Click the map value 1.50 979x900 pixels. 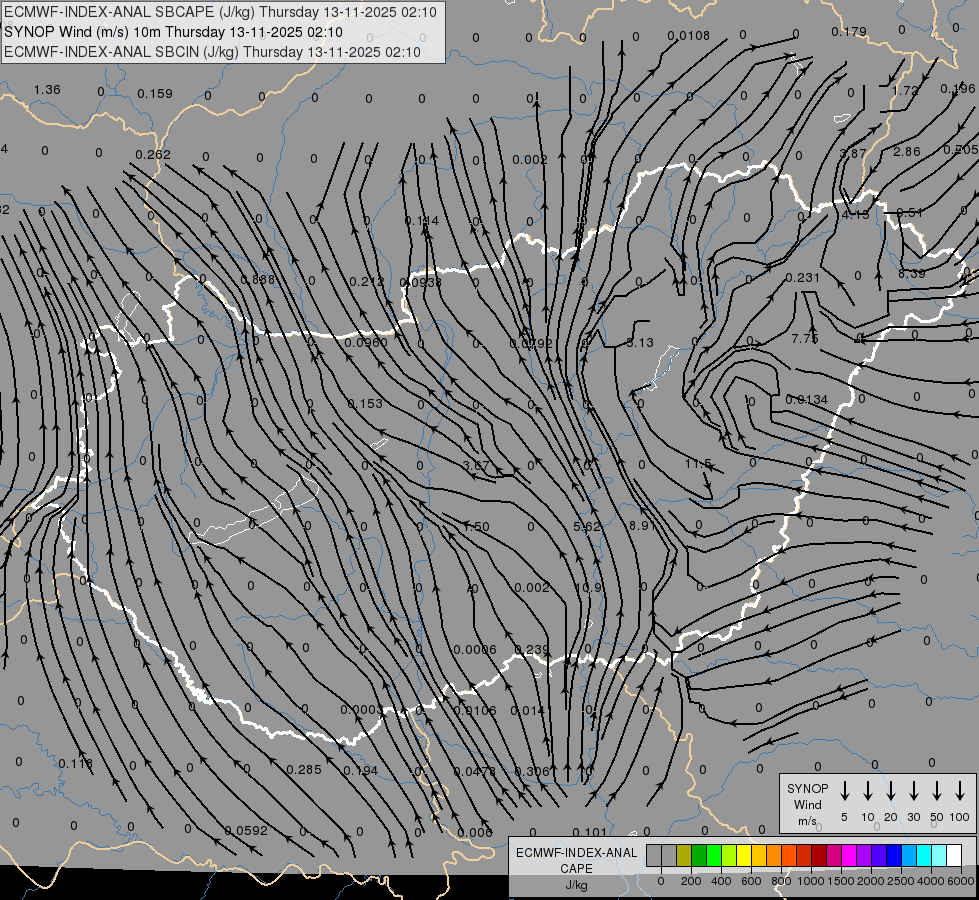(x=476, y=527)
